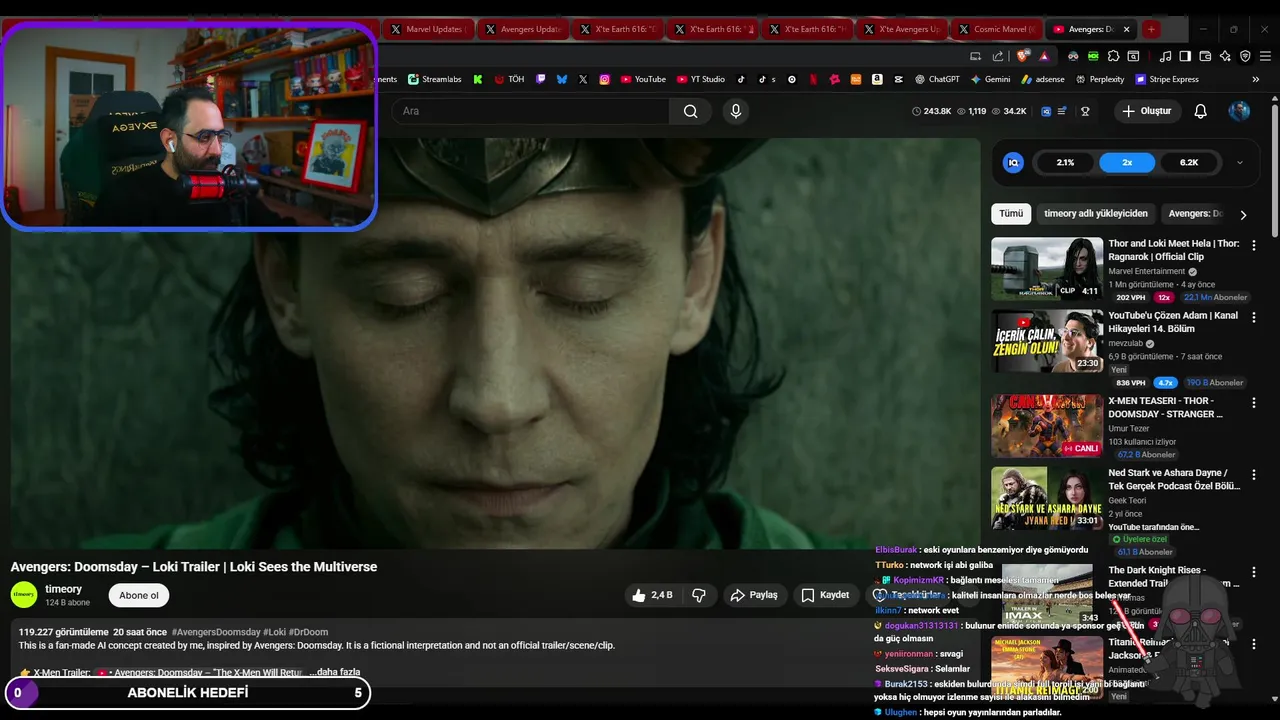
Task: Open the account avatar menu
Action: point(1239,111)
